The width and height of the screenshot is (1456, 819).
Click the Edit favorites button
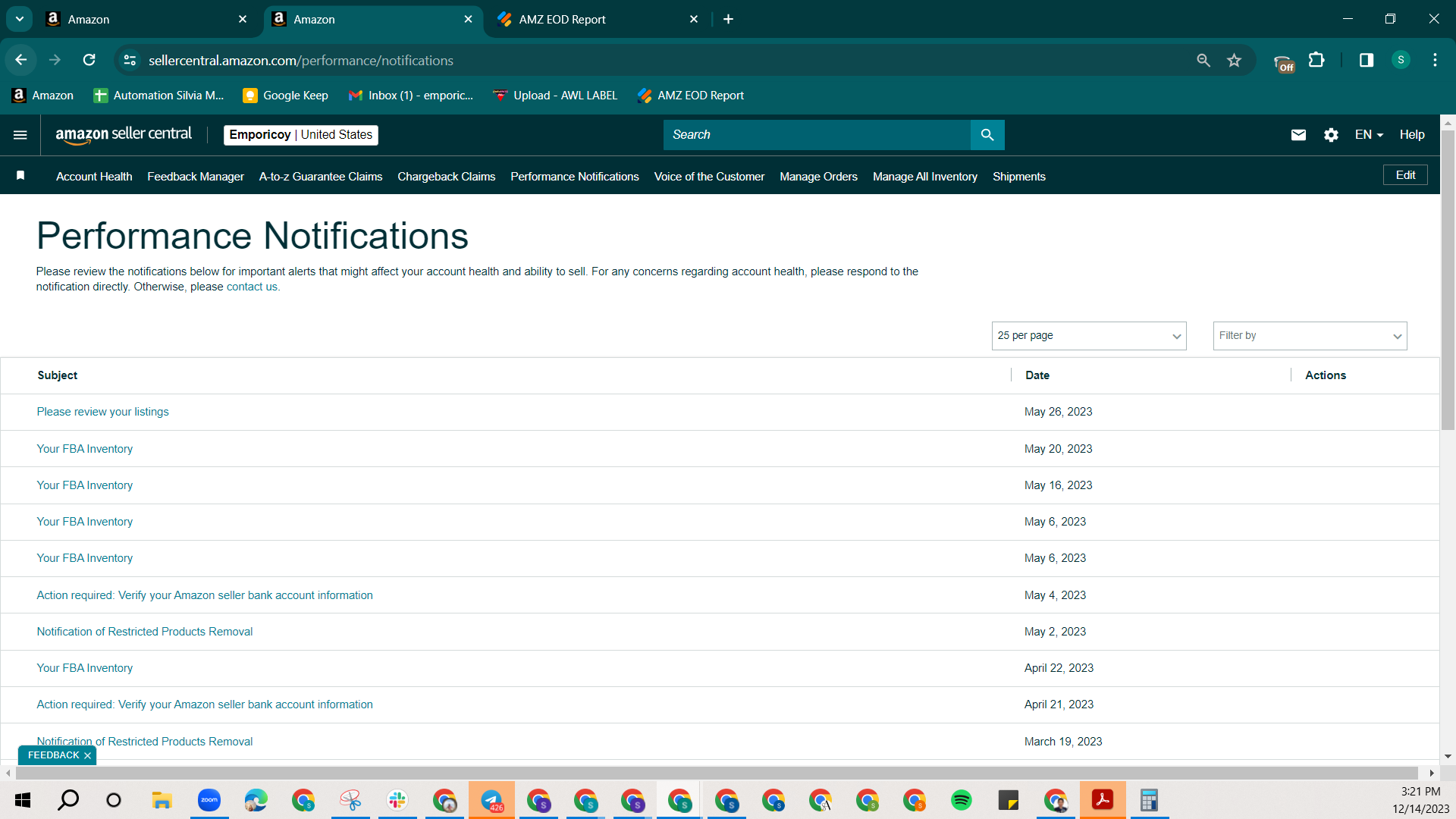point(1405,175)
